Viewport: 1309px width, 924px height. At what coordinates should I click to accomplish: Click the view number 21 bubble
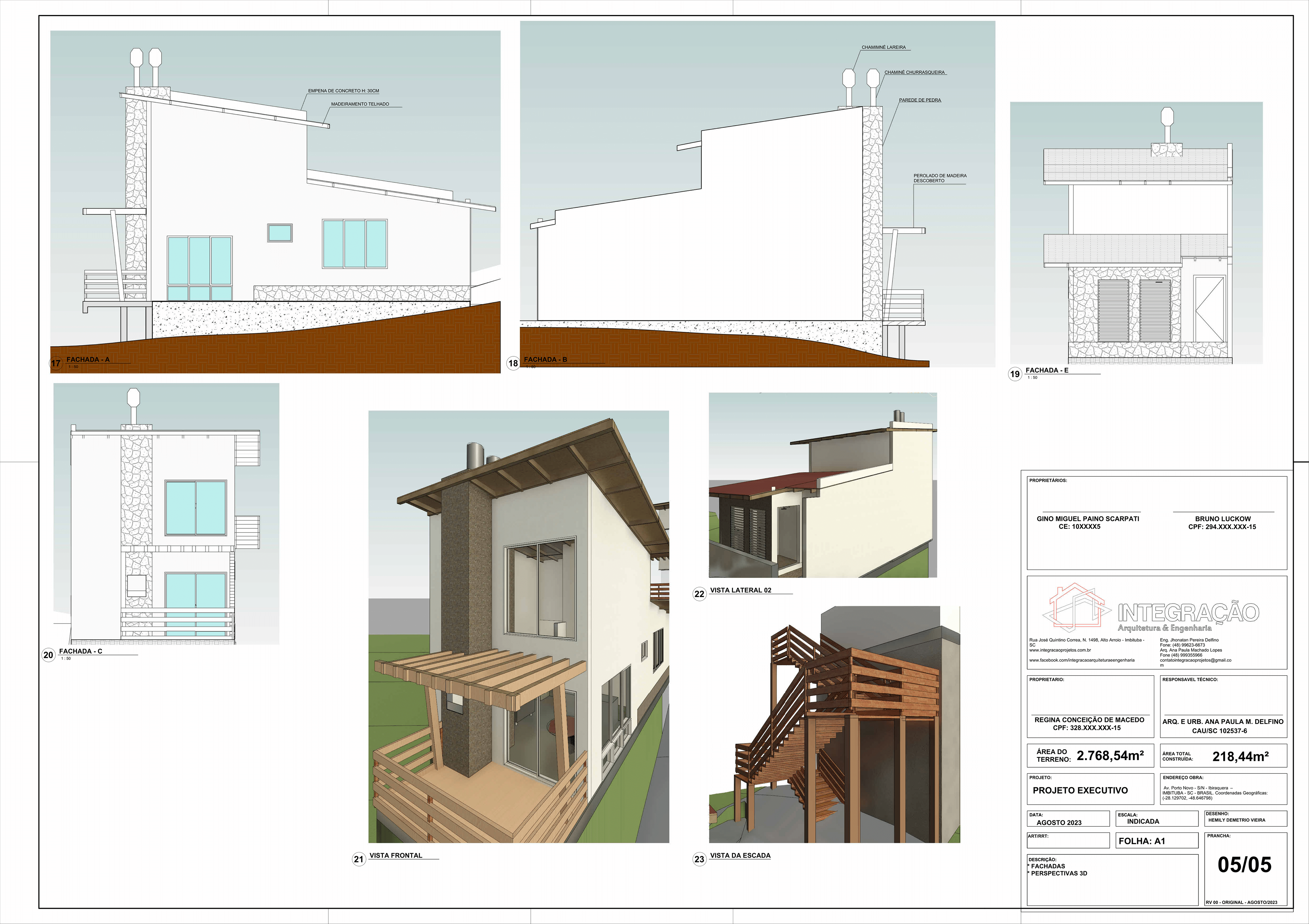pos(359,860)
